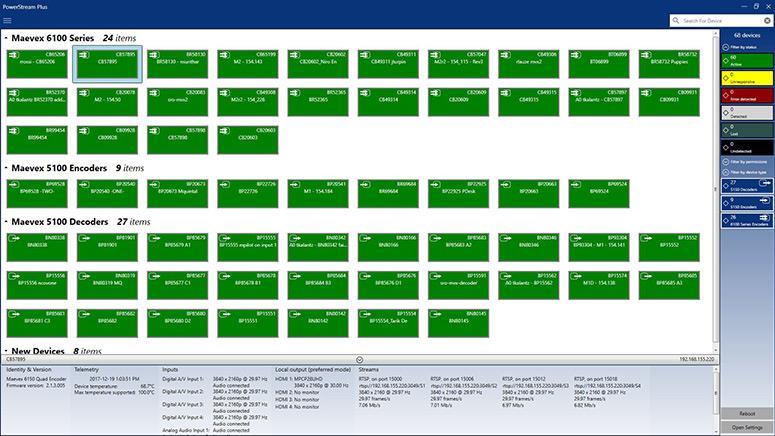The height and width of the screenshot is (436, 775).
Task: Expand the Filter by permissions section
Action: point(729,161)
